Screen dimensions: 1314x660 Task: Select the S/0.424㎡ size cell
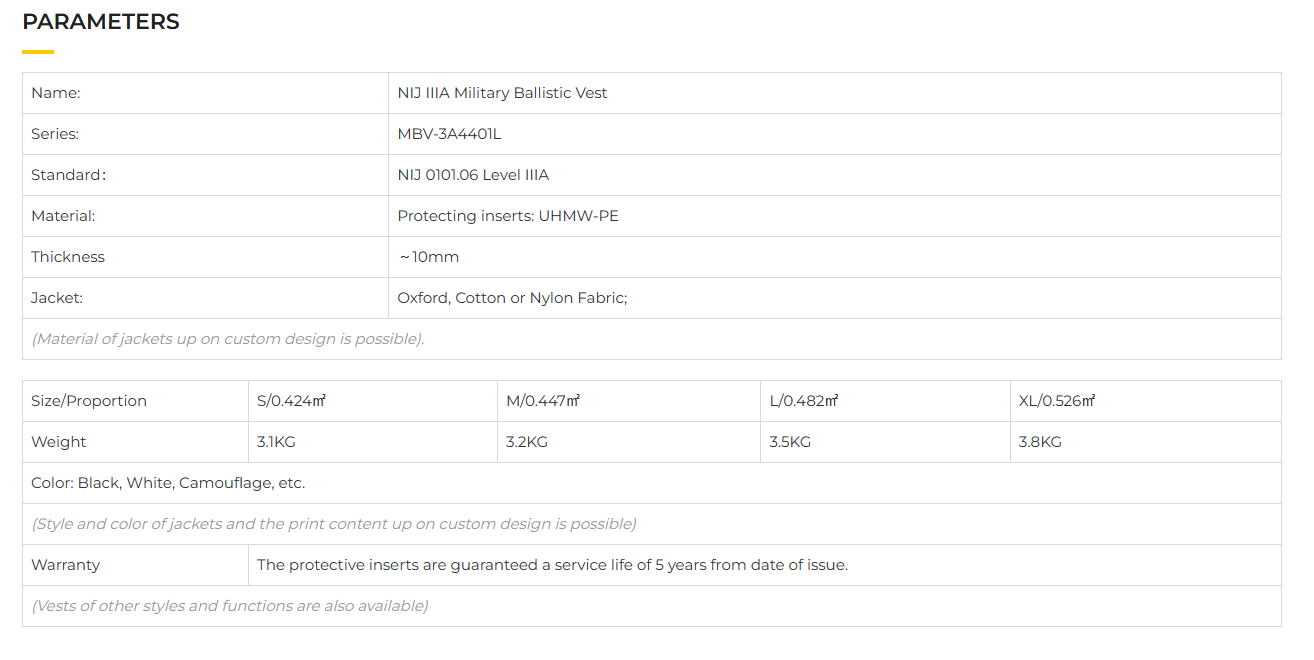(292, 401)
